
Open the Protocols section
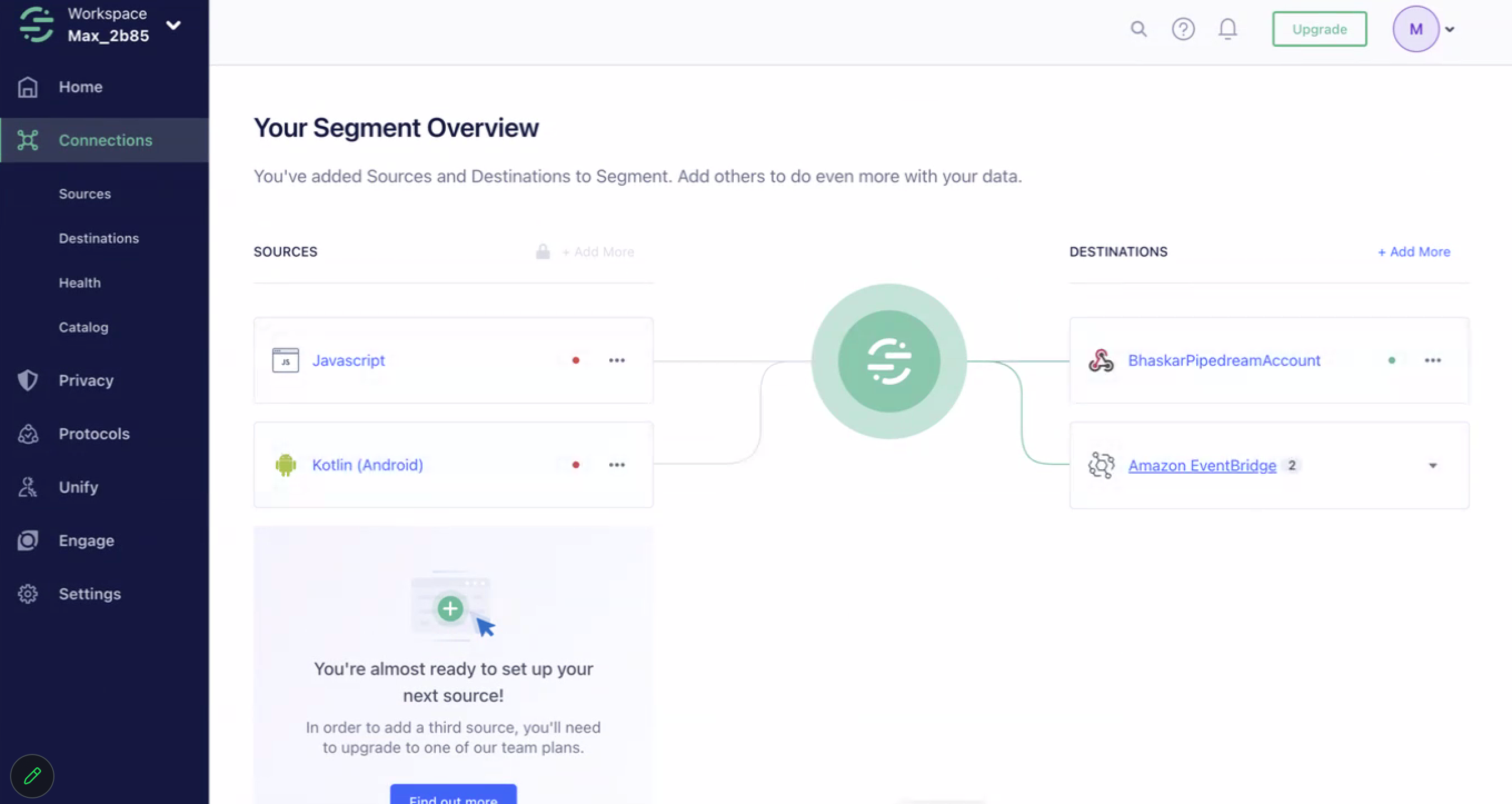[94, 434]
